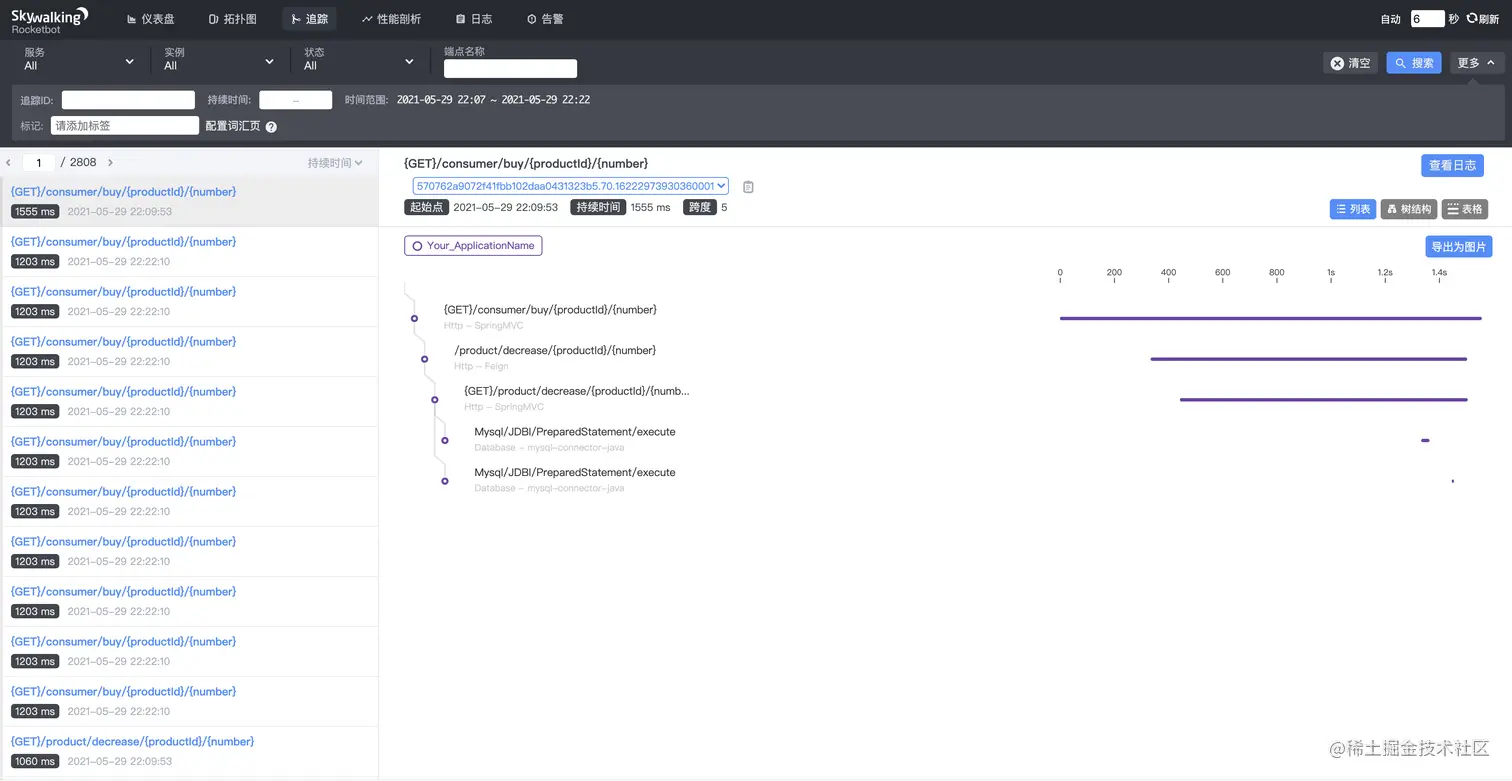Image resolution: width=1512 pixels, height=781 pixels.
Task: Go to next page of traces
Action: click(110, 162)
